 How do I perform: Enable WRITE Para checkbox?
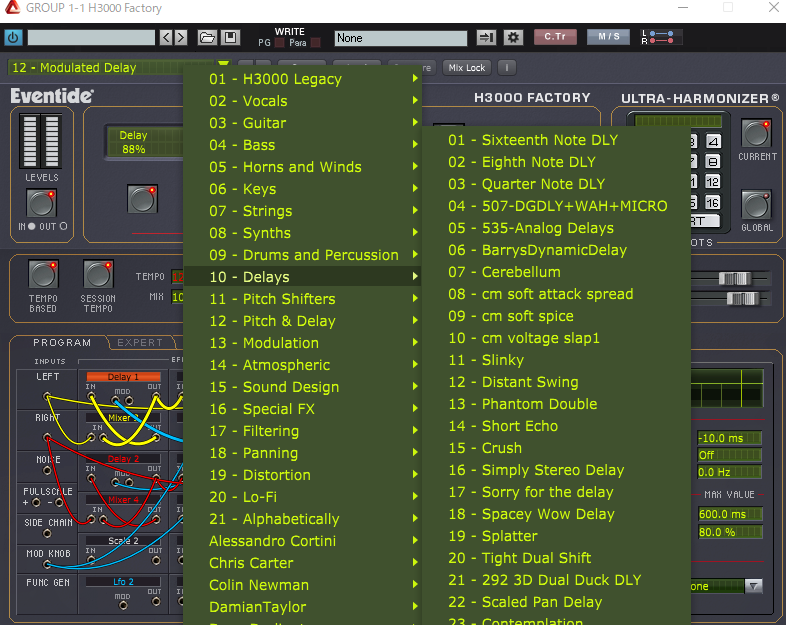pos(315,43)
